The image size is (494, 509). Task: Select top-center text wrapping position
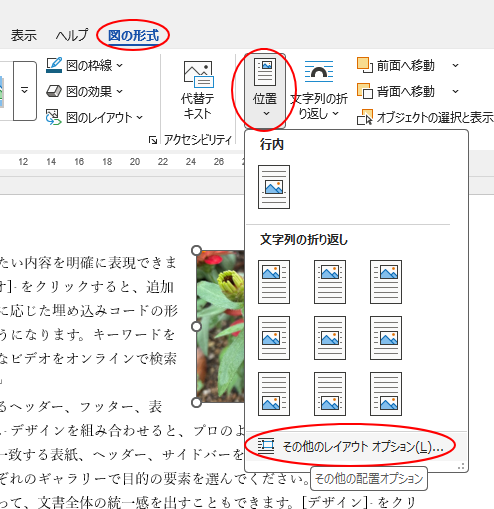click(x=330, y=282)
